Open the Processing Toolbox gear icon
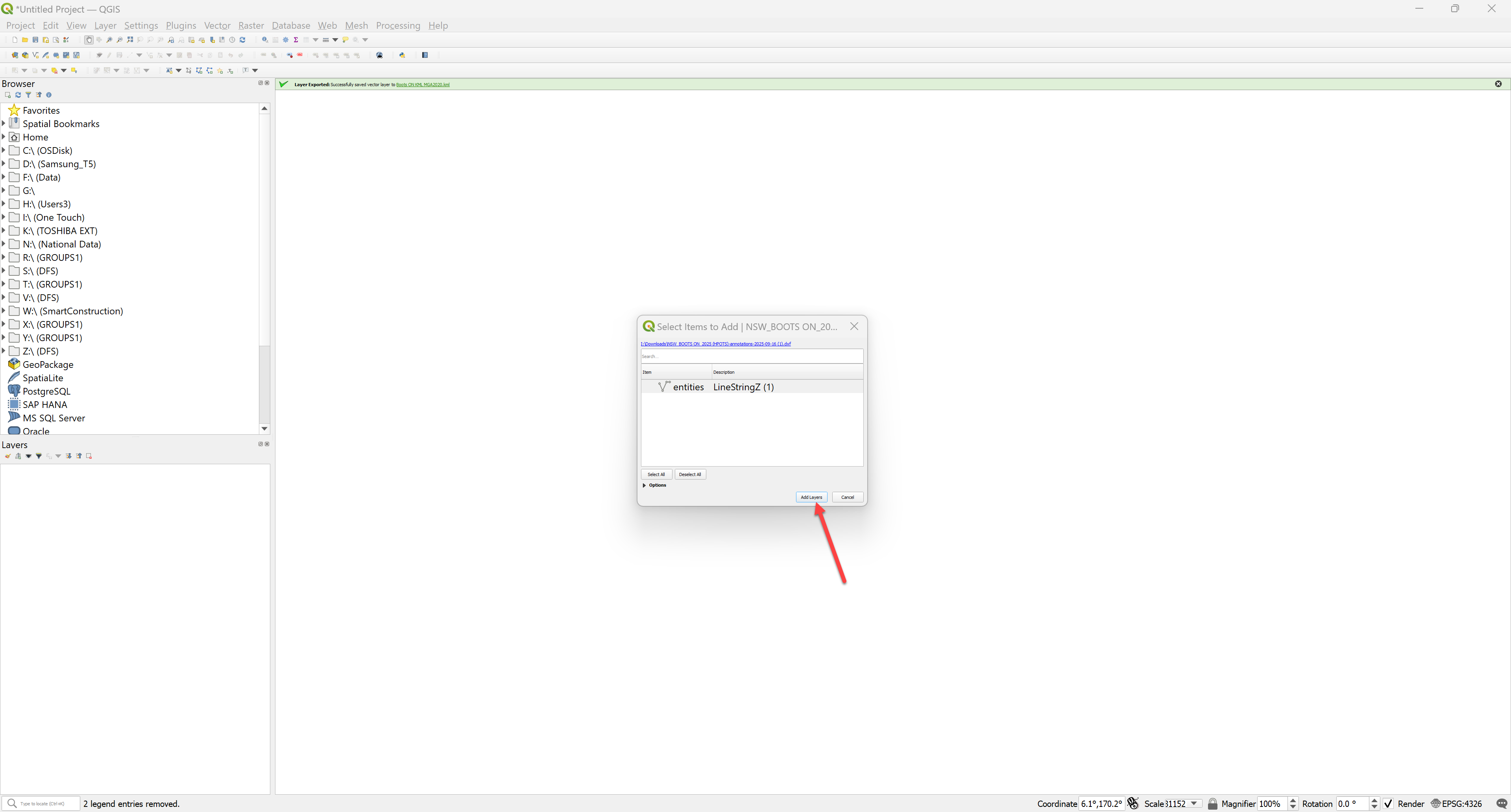The width and height of the screenshot is (1511, 812). (286, 40)
